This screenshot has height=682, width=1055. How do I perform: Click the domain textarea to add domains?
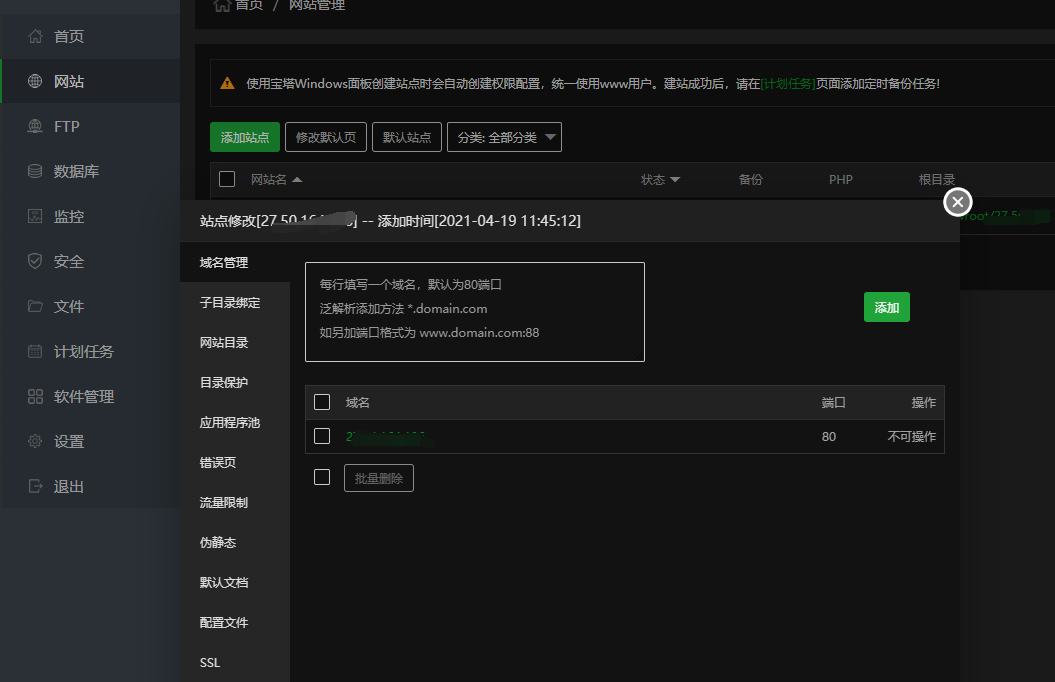[475, 312]
